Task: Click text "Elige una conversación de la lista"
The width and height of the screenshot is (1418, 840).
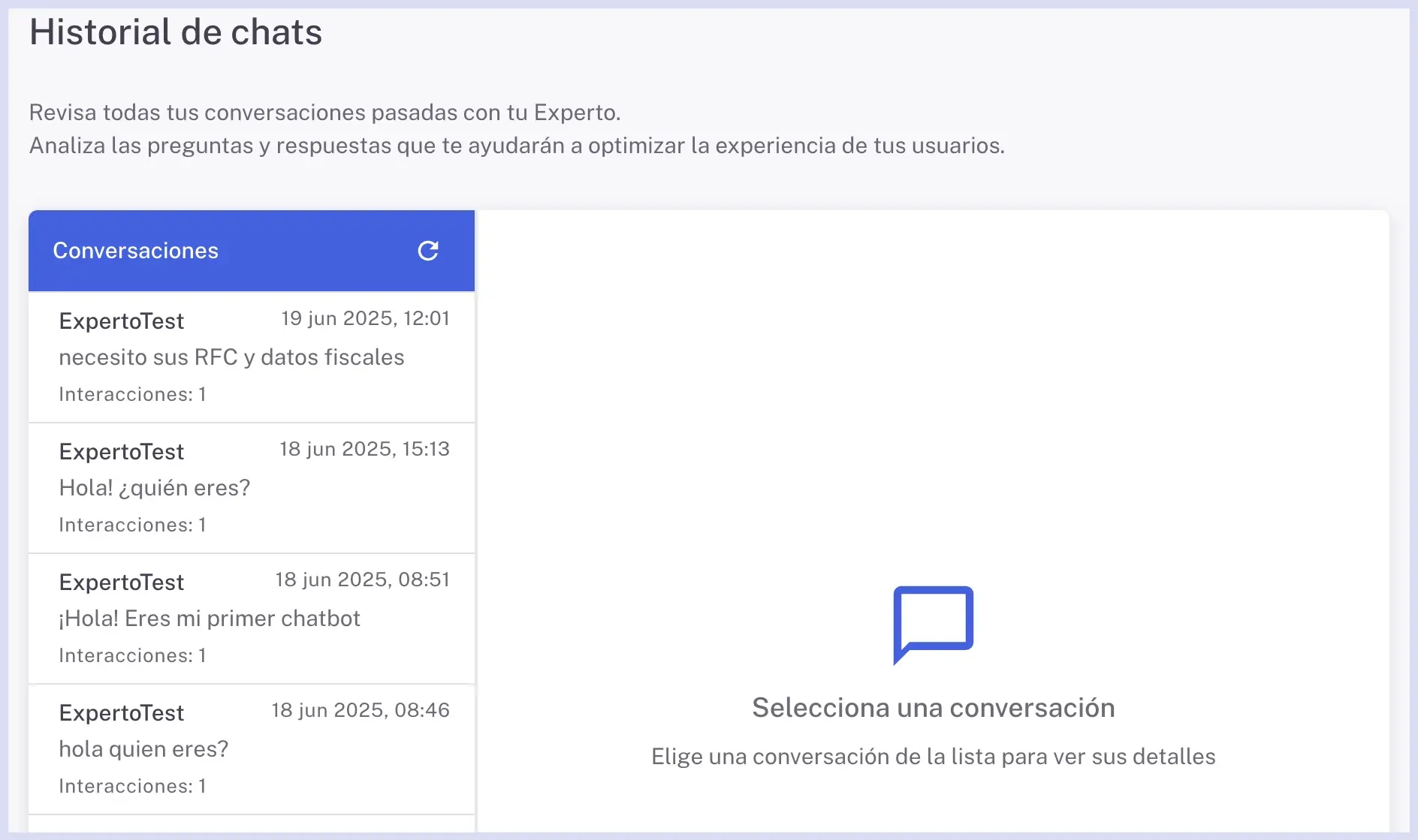Action: coord(823,757)
